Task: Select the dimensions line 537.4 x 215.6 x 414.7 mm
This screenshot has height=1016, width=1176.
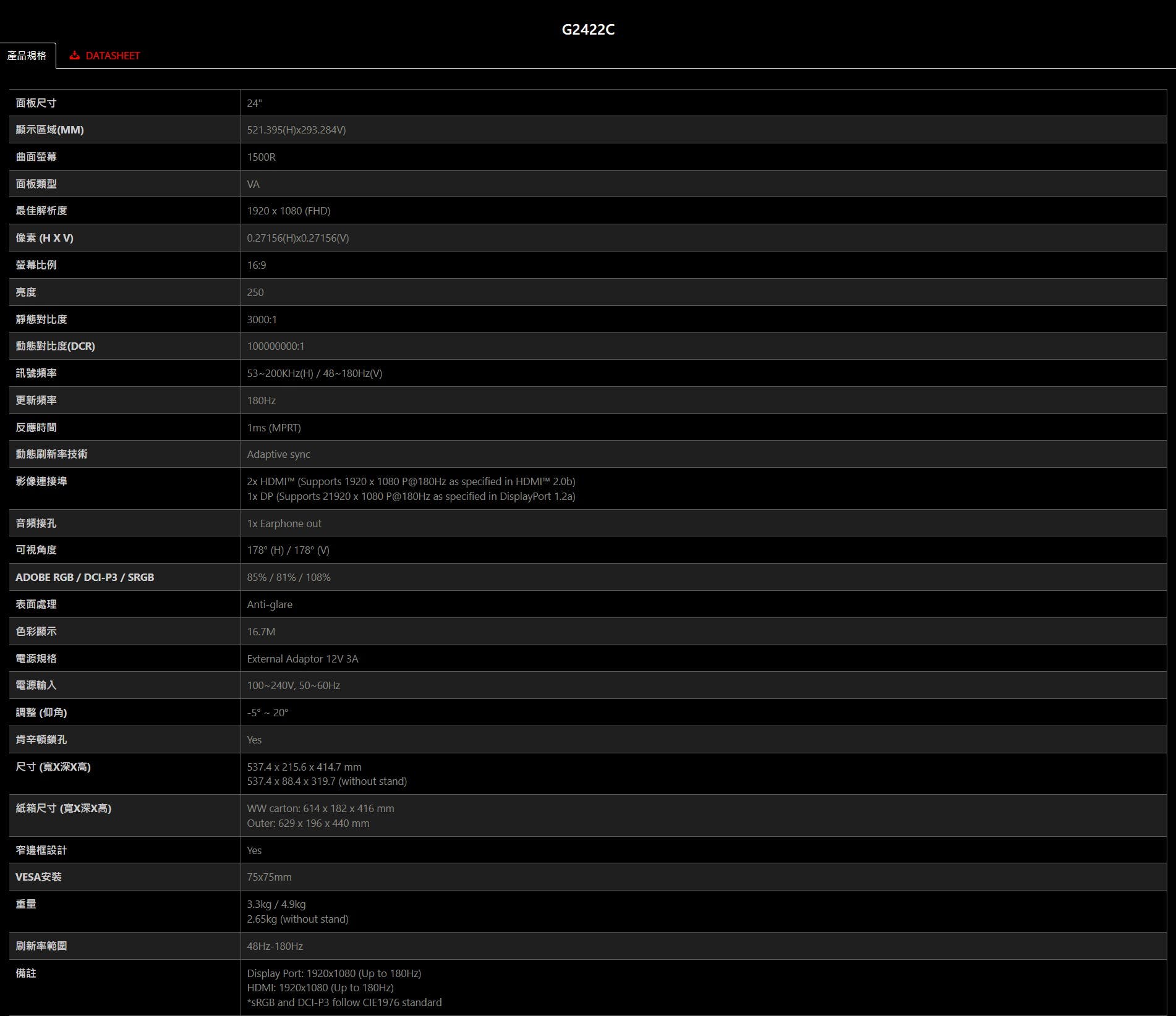Action: (x=304, y=767)
